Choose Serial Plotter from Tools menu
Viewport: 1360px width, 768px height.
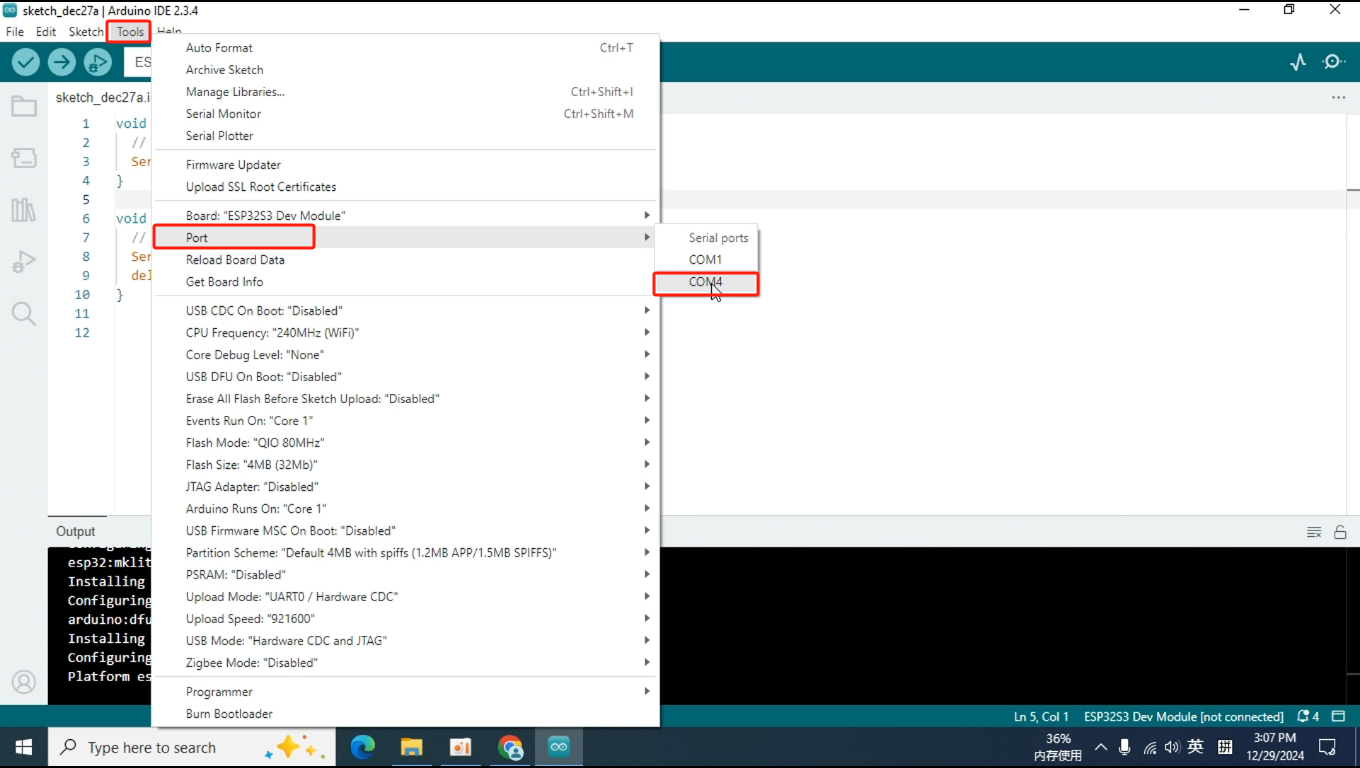(405, 136)
